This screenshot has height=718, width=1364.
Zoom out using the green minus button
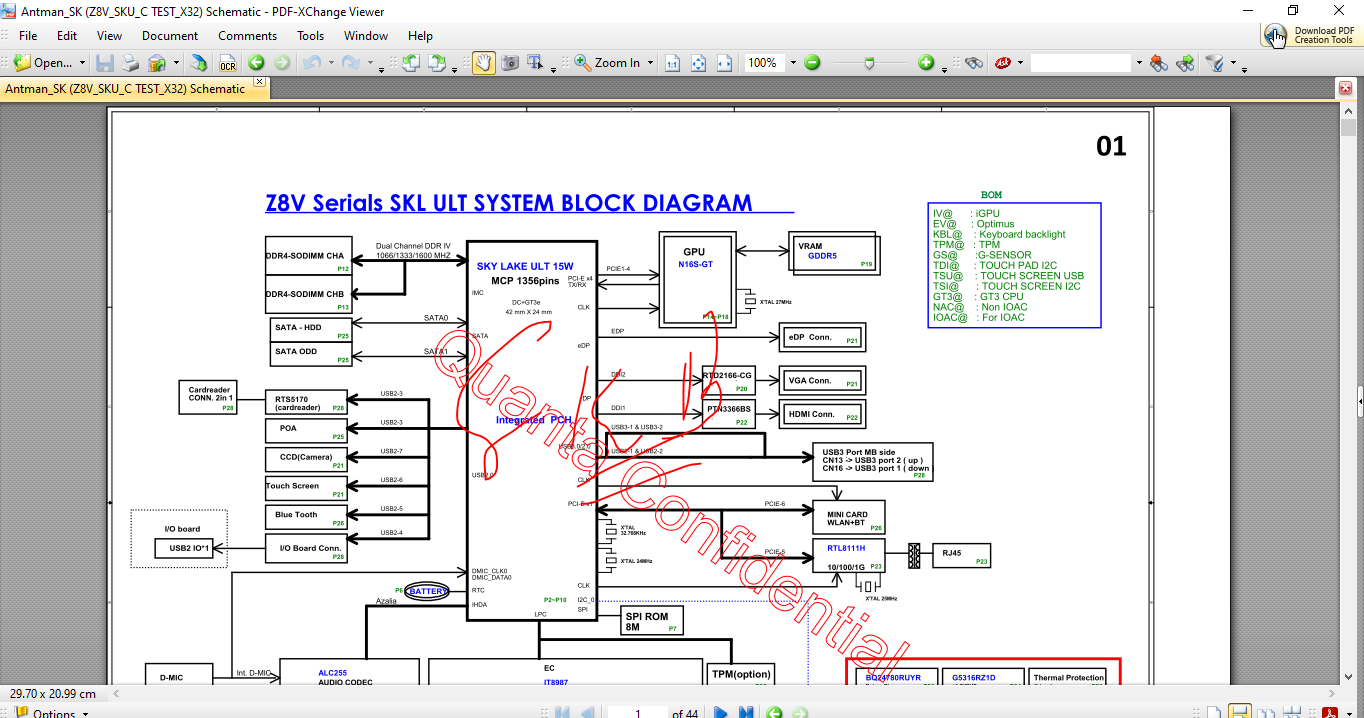(813, 63)
